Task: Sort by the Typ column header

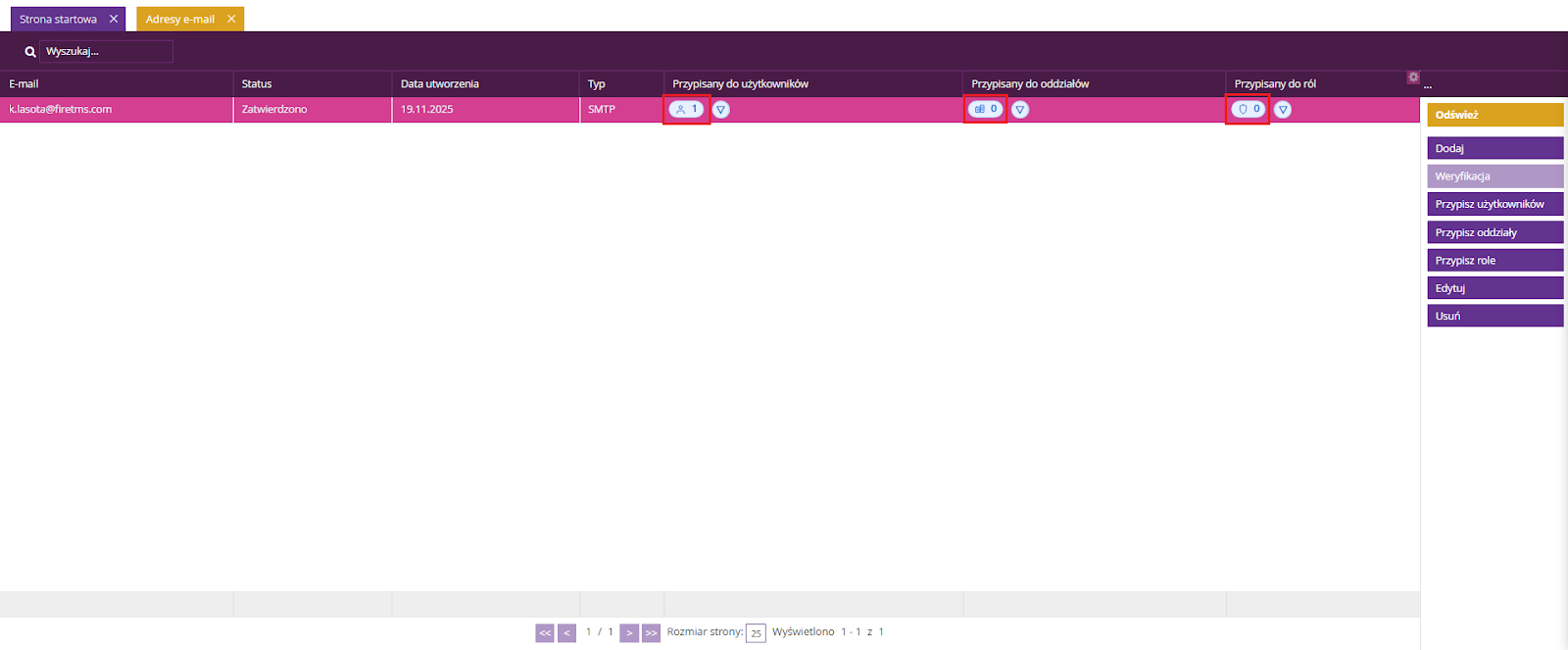Action: coord(622,83)
